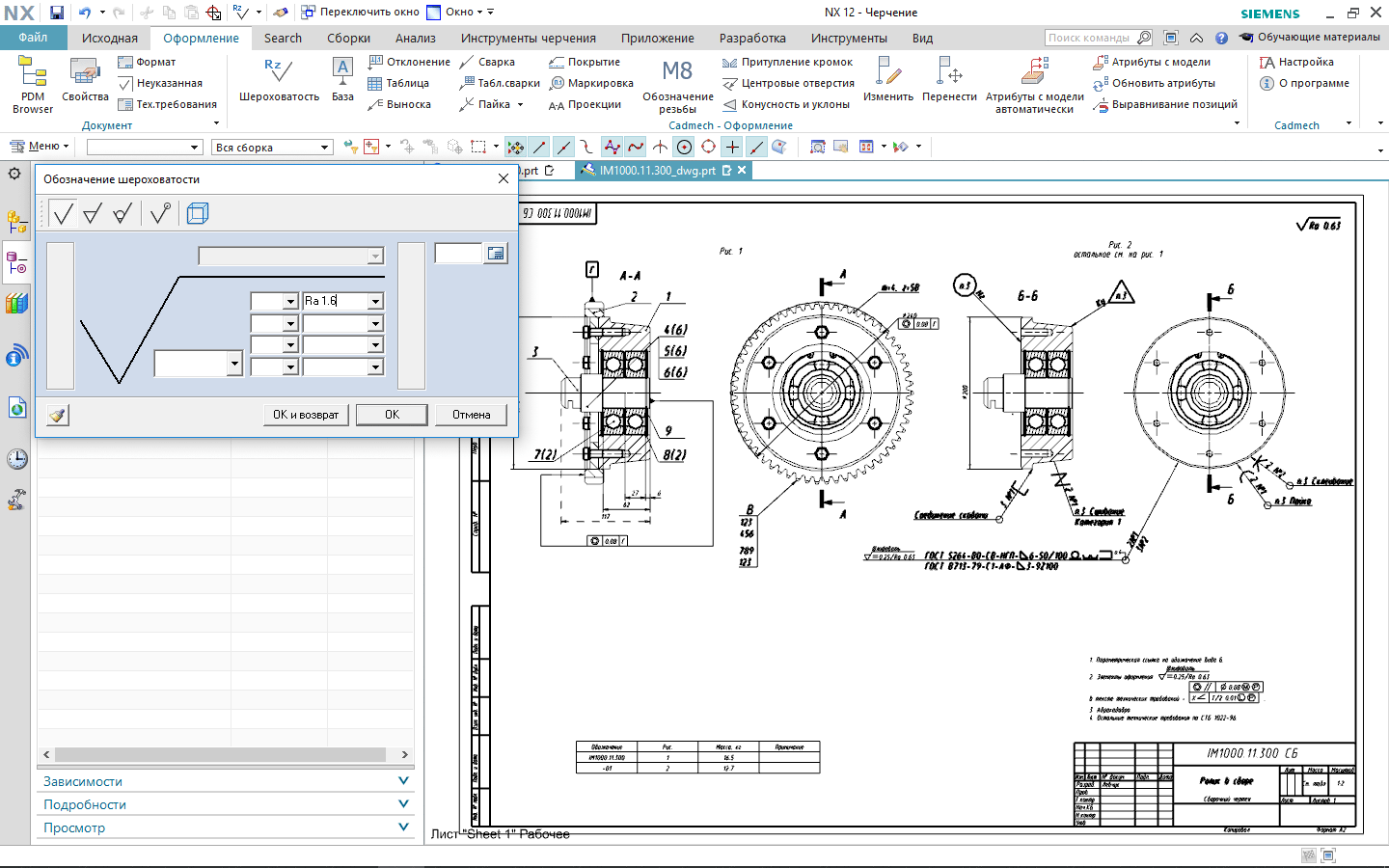Open the PDM Browser tool
The width and height of the screenshot is (1389, 868).
click(33, 84)
